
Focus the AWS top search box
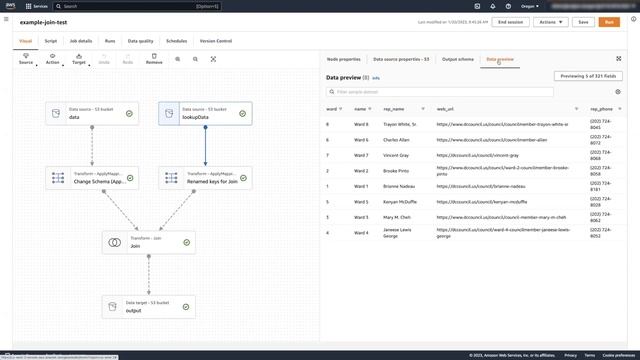point(138,6)
